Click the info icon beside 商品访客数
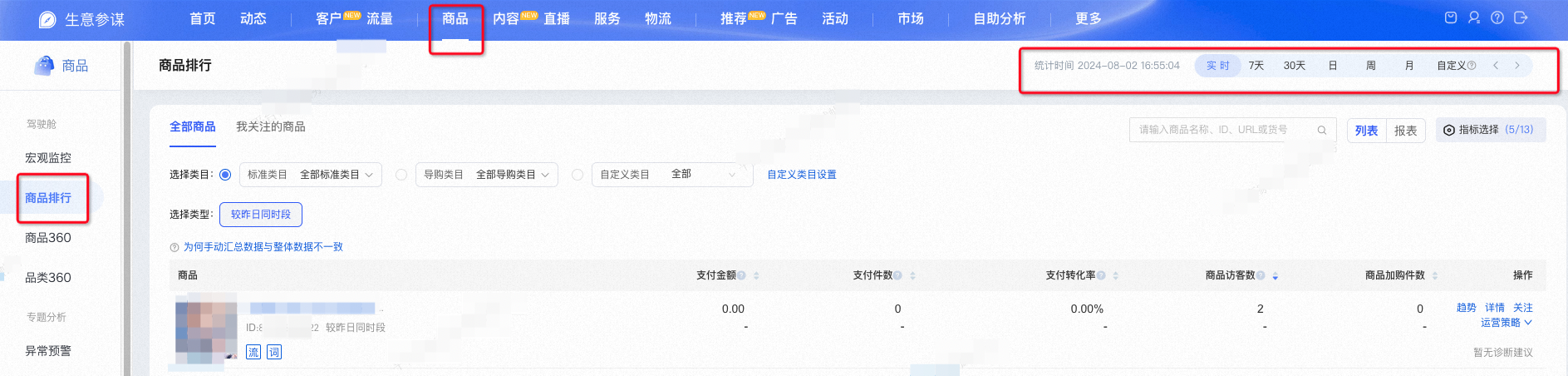This screenshot has height=376, width=1568. click(x=1261, y=275)
